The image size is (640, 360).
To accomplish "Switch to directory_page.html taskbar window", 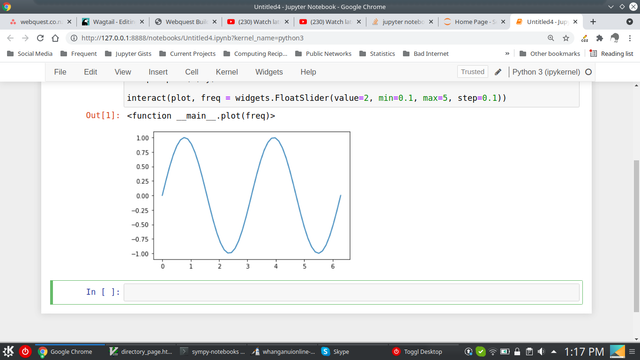I will 141,351.
